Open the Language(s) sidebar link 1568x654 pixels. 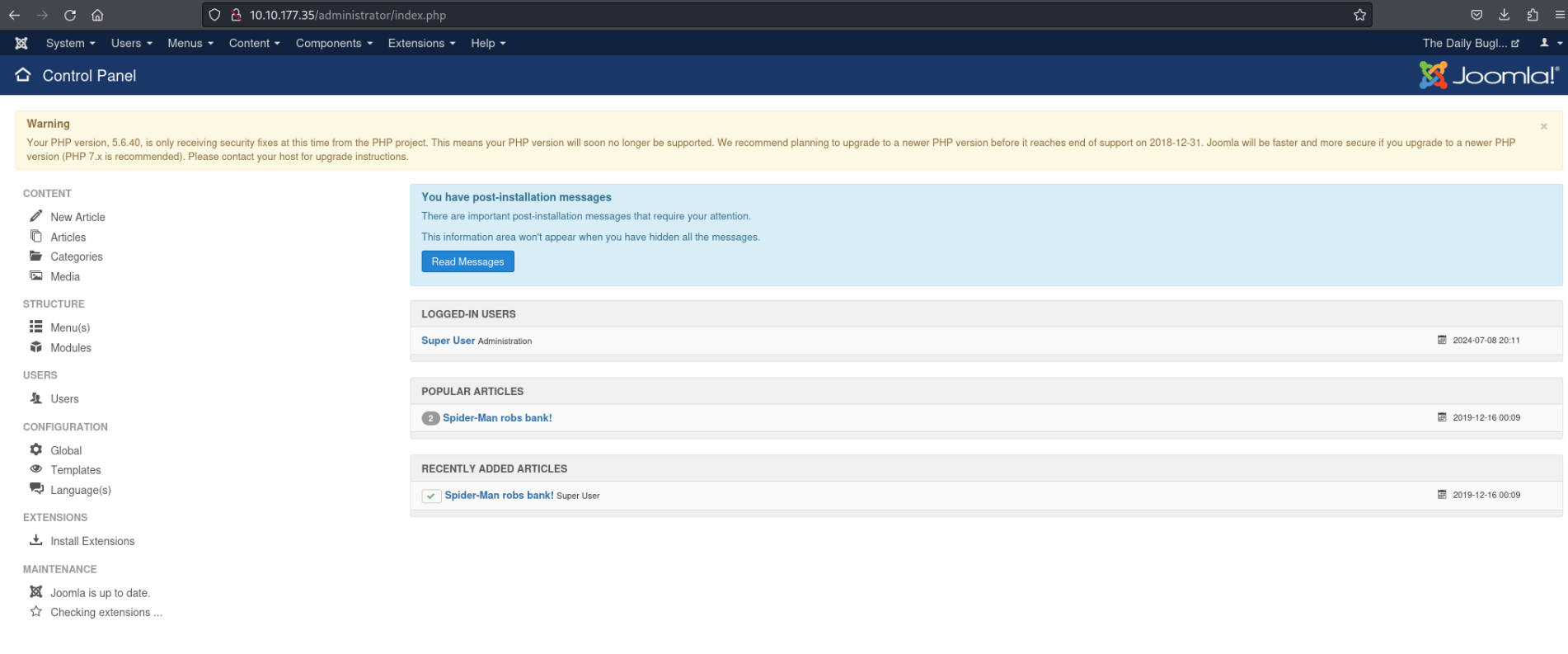coord(81,490)
